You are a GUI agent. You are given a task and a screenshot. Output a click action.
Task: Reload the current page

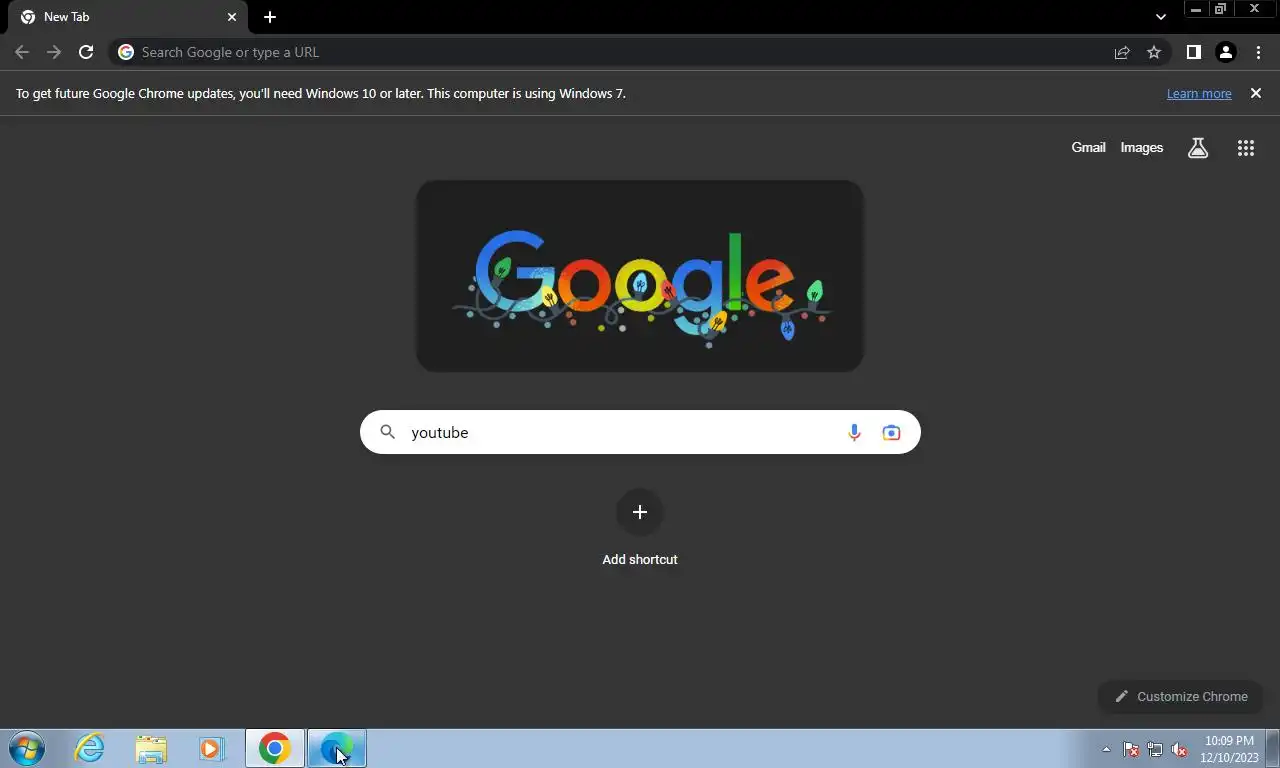pyautogui.click(x=86, y=52)
